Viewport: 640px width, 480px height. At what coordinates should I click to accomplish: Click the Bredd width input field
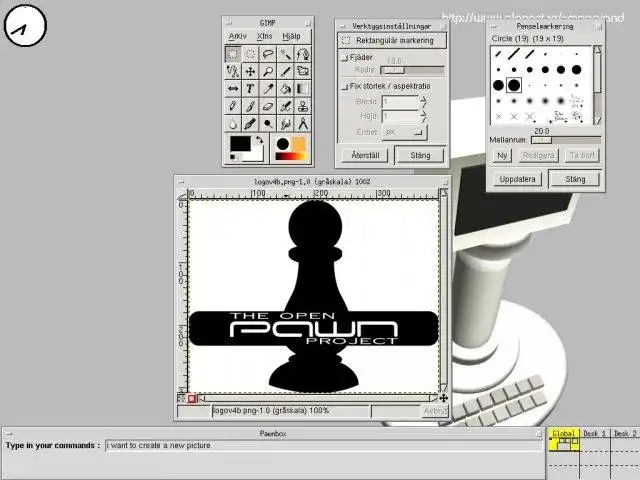click(x=400, y=102)
